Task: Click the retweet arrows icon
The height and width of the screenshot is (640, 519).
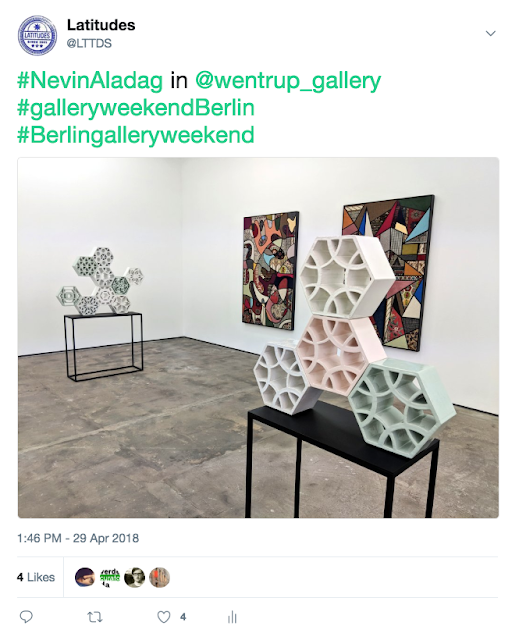Action: pyautogui.click(x=95, y=617)
